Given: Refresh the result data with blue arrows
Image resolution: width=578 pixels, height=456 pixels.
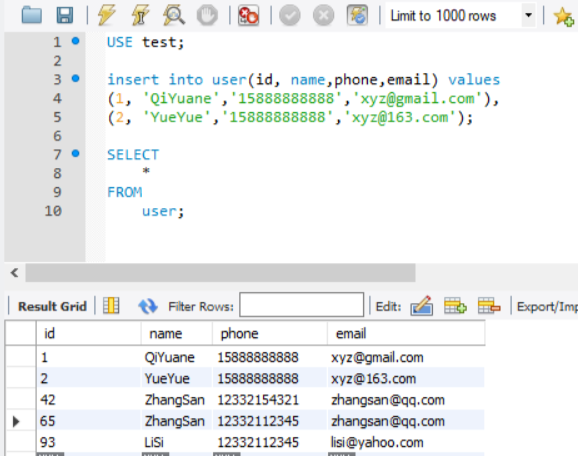Looking at the screenshot, I should point(148,306).
